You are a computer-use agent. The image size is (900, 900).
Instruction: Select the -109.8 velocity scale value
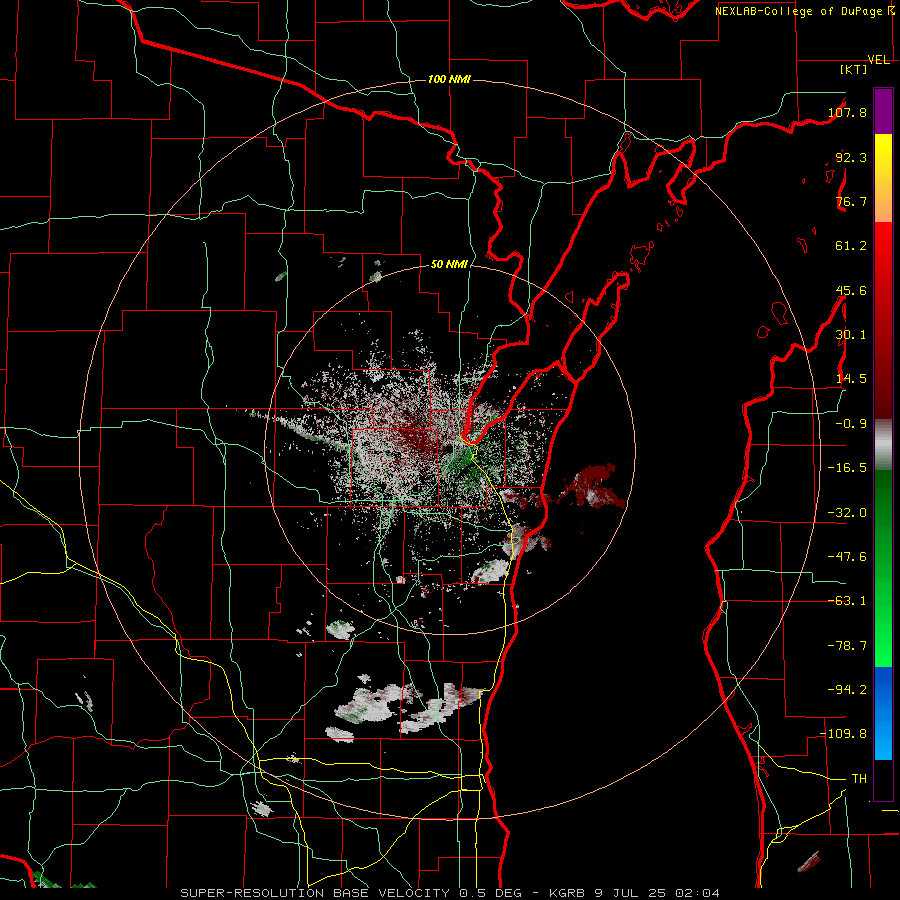coord(844,734)
